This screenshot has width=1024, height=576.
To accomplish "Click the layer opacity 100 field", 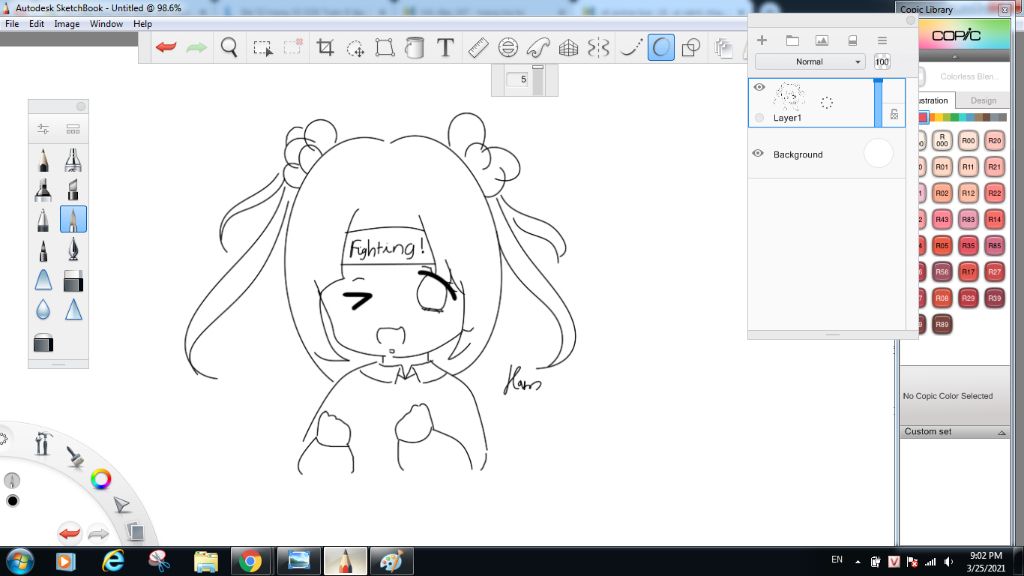I will click(882, 62).
